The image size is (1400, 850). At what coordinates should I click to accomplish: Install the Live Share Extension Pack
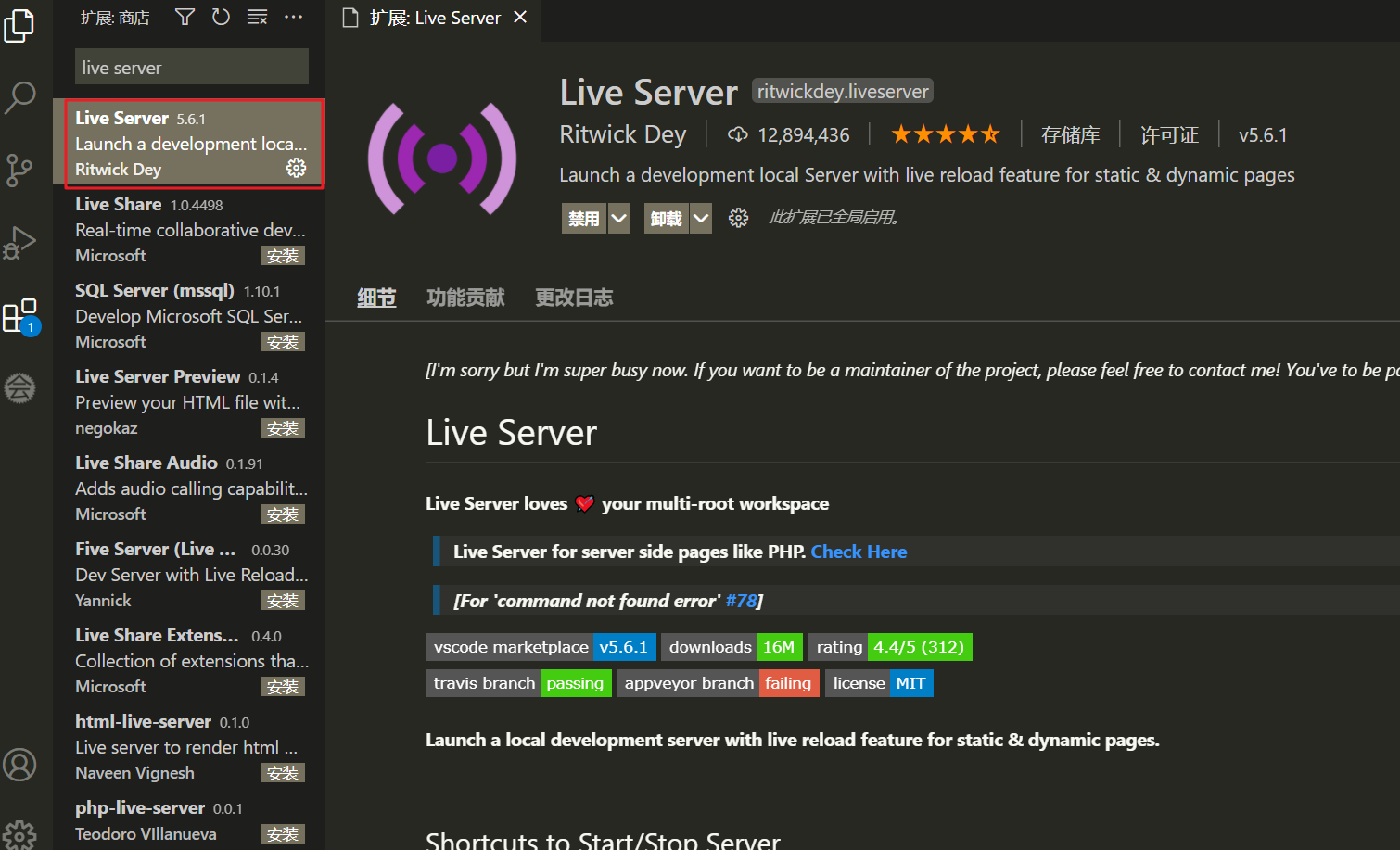click(283, 687)
